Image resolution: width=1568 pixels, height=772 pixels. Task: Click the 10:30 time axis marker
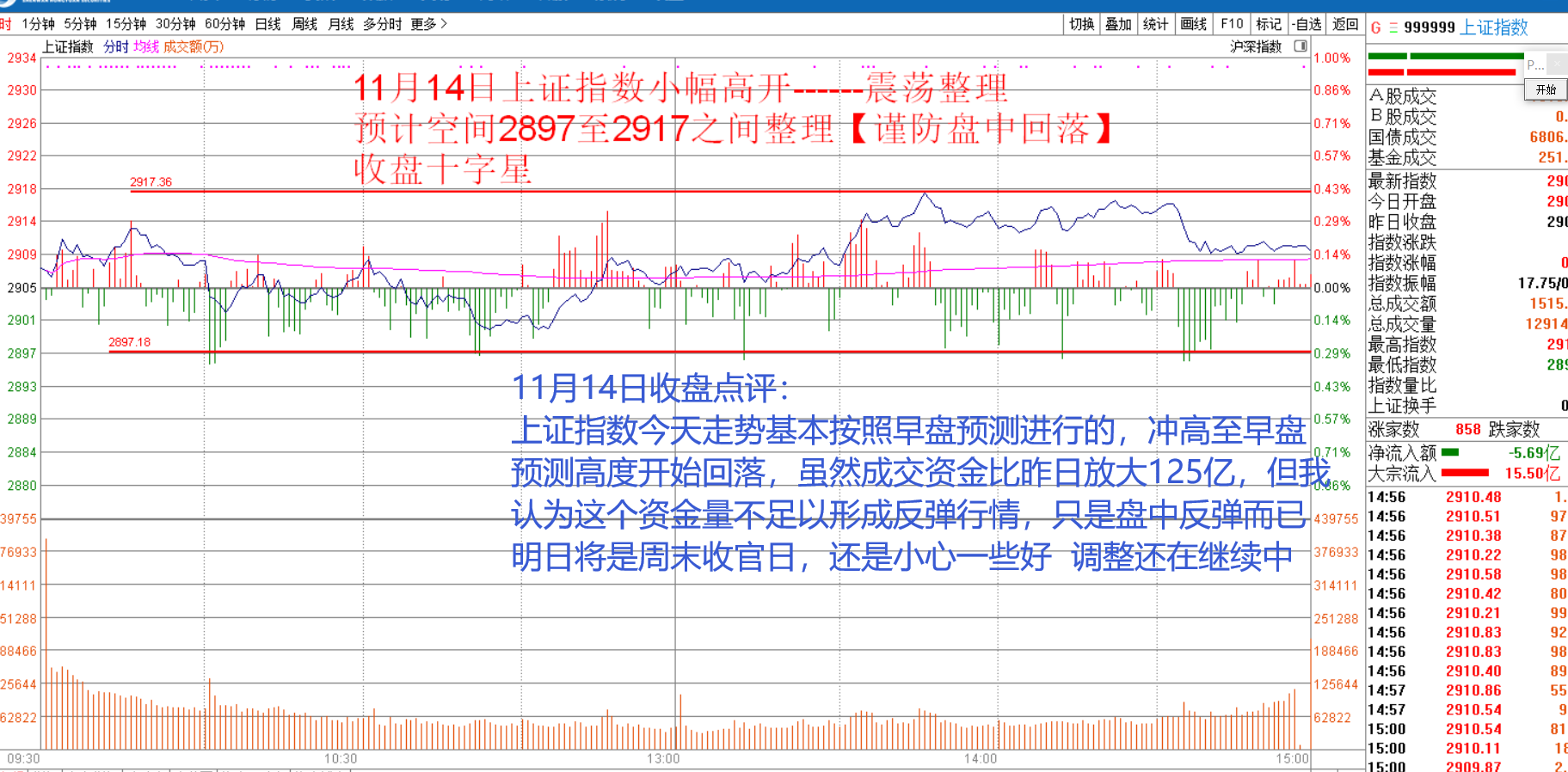coord(341,758)
